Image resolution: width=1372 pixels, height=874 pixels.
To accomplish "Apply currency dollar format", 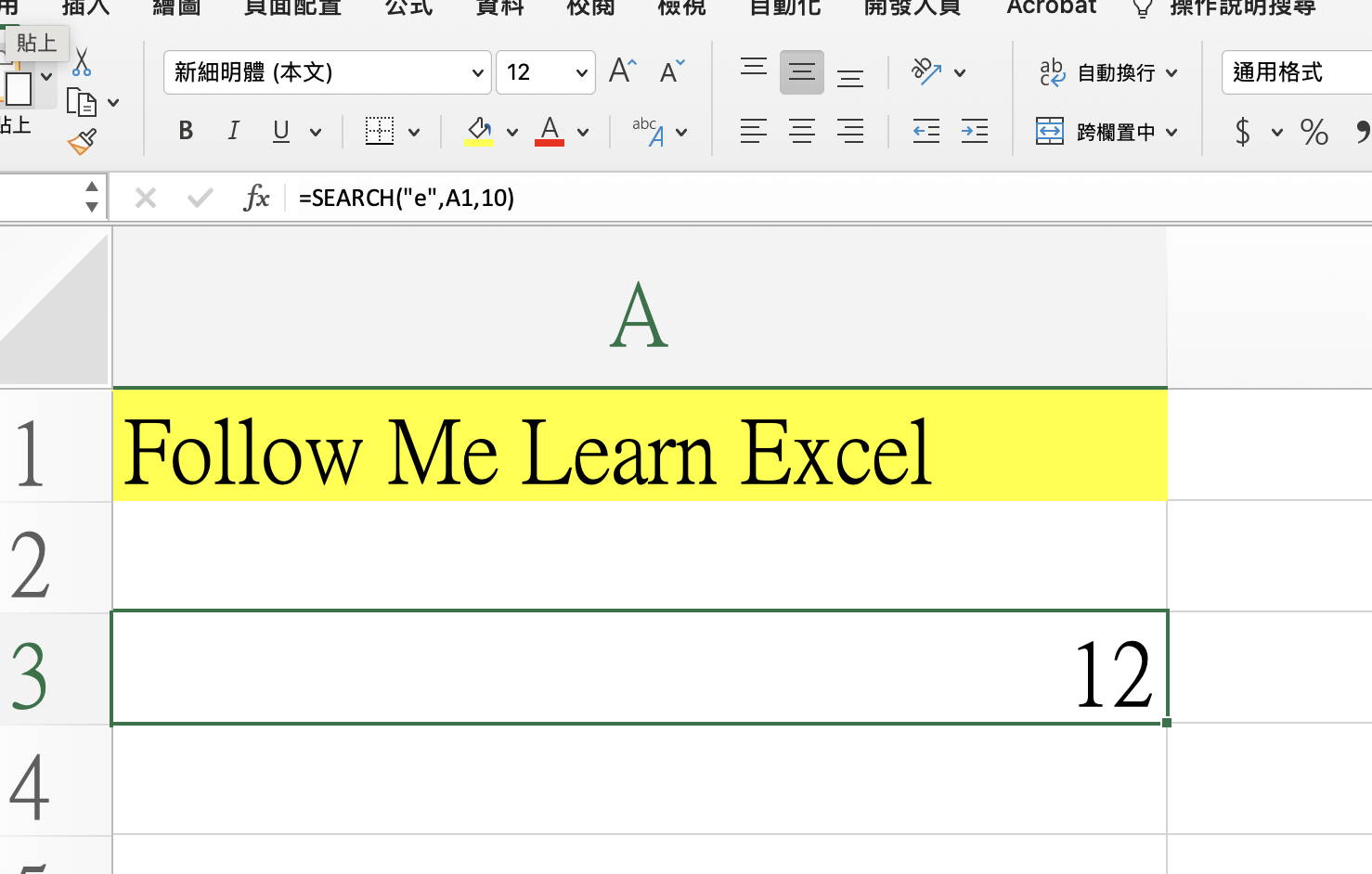I will coord(1243,132).
